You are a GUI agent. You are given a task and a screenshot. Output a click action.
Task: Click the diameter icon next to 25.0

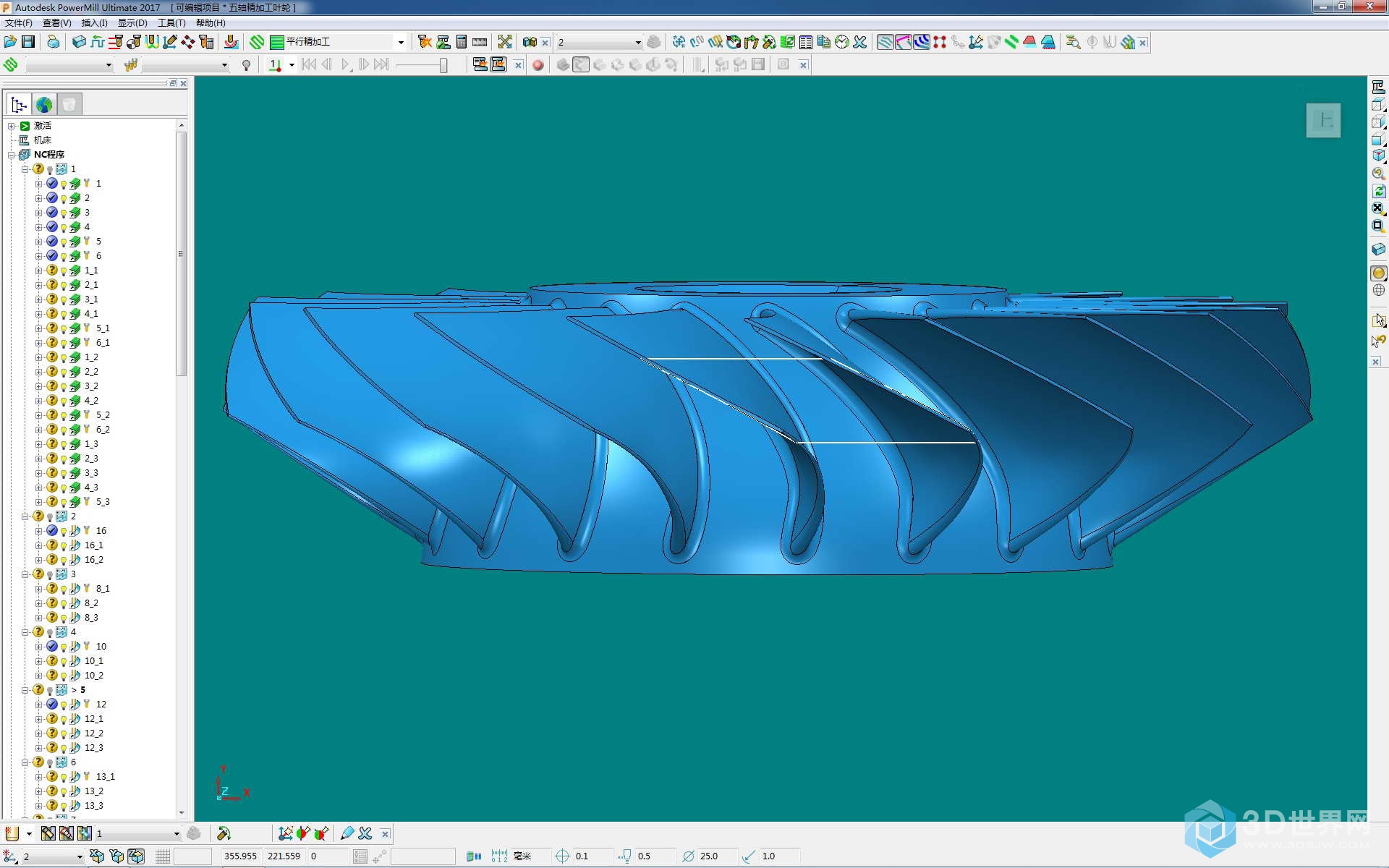688,856
